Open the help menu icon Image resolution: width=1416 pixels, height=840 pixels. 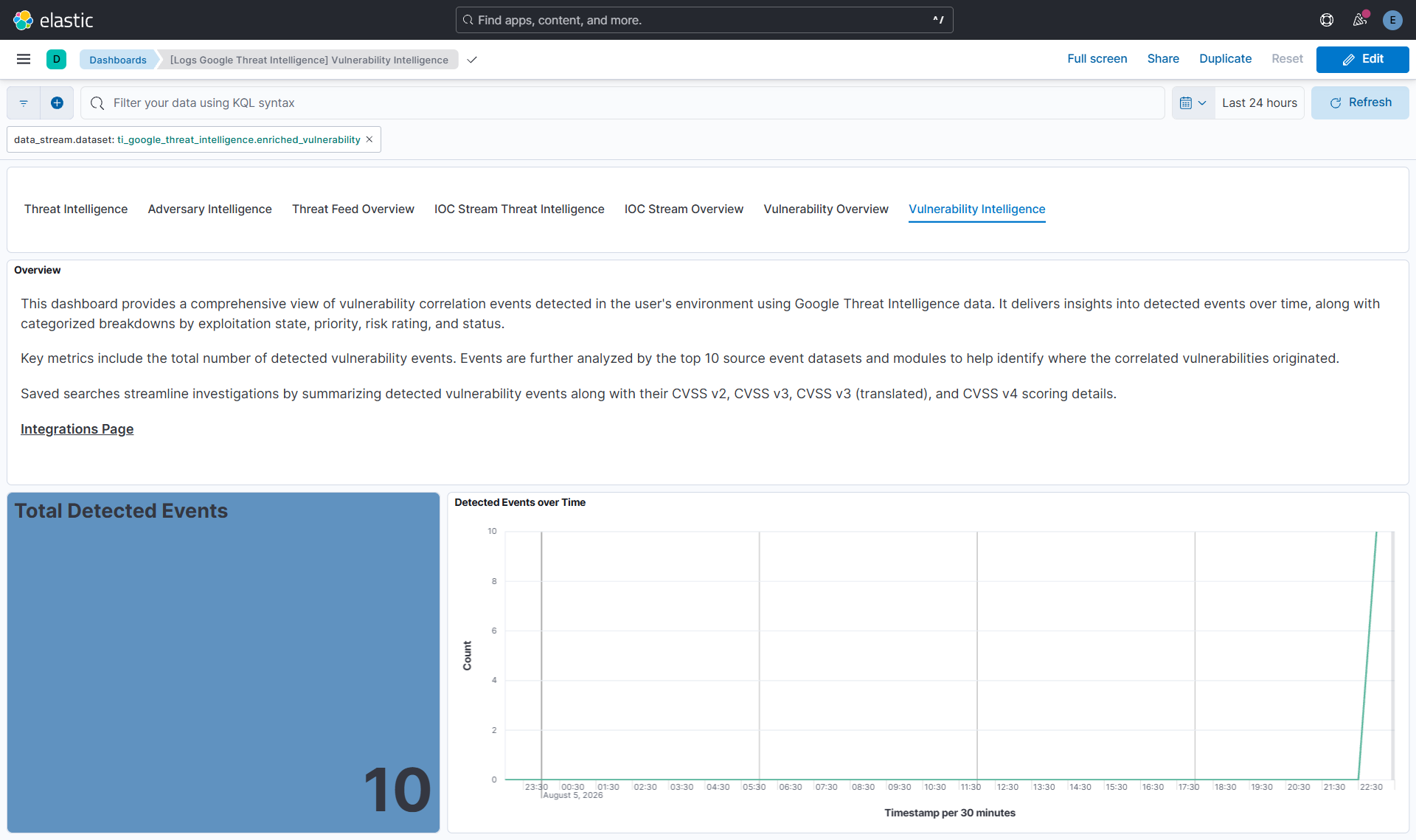tap(1327, 20)
